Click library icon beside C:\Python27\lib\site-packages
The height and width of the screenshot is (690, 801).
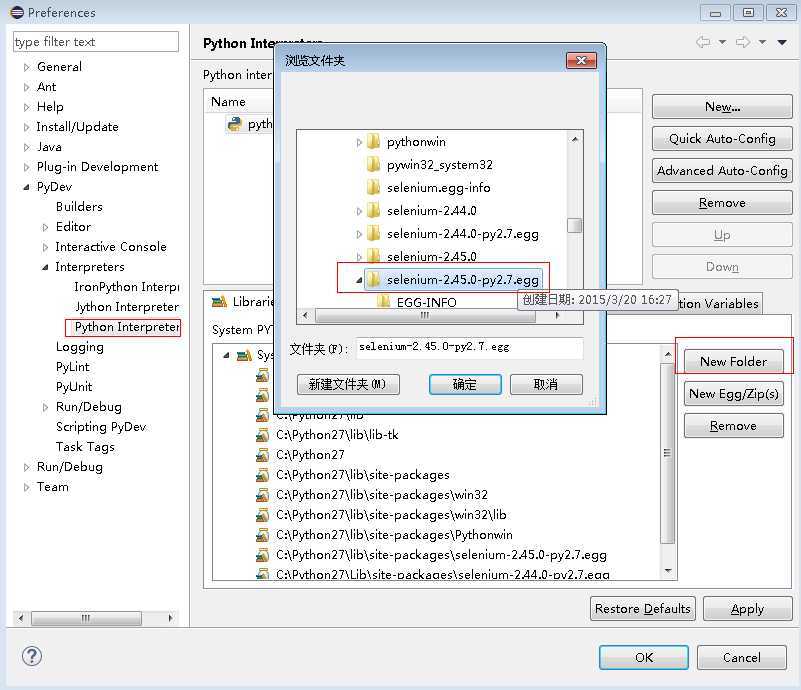coord(263,474)
